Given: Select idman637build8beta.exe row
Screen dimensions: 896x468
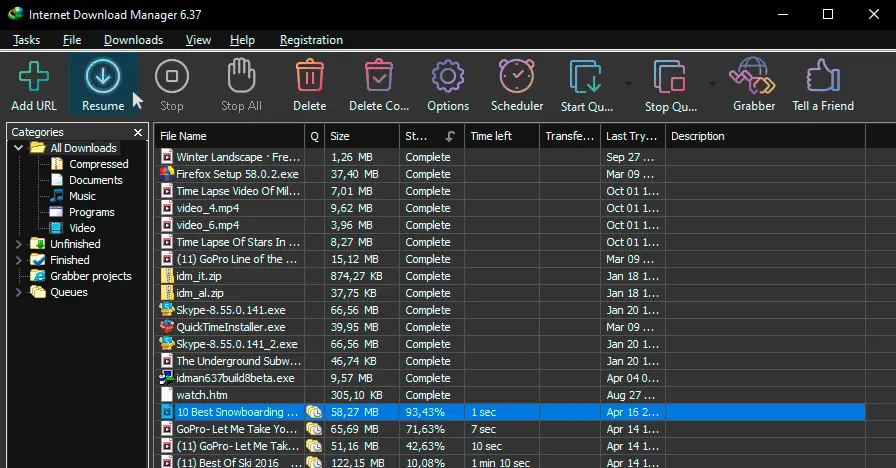Looking at the screenshot, I should click(510, 378).
